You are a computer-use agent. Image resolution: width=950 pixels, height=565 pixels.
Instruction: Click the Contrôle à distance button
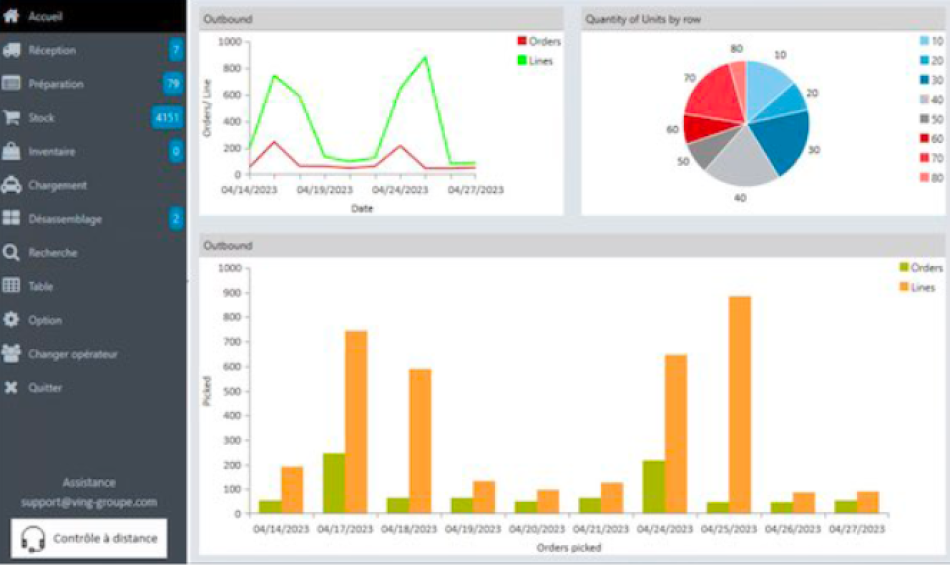pyautogui.click(x=89, y=538)
